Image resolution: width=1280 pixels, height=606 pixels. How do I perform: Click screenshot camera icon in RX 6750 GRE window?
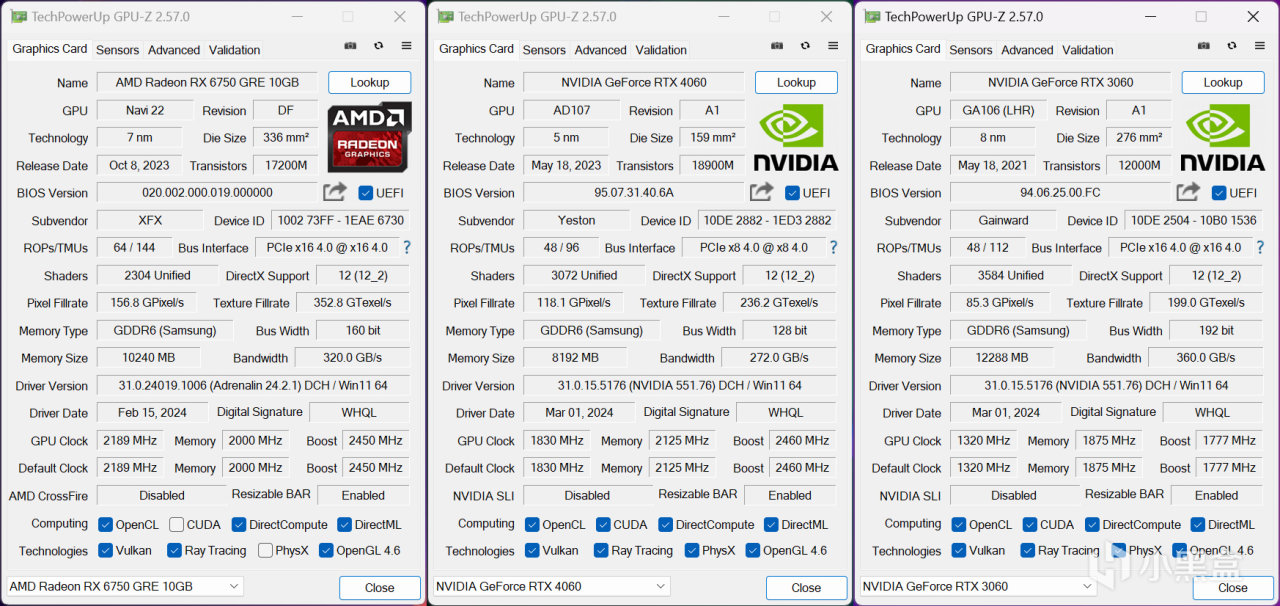(350, 46)
